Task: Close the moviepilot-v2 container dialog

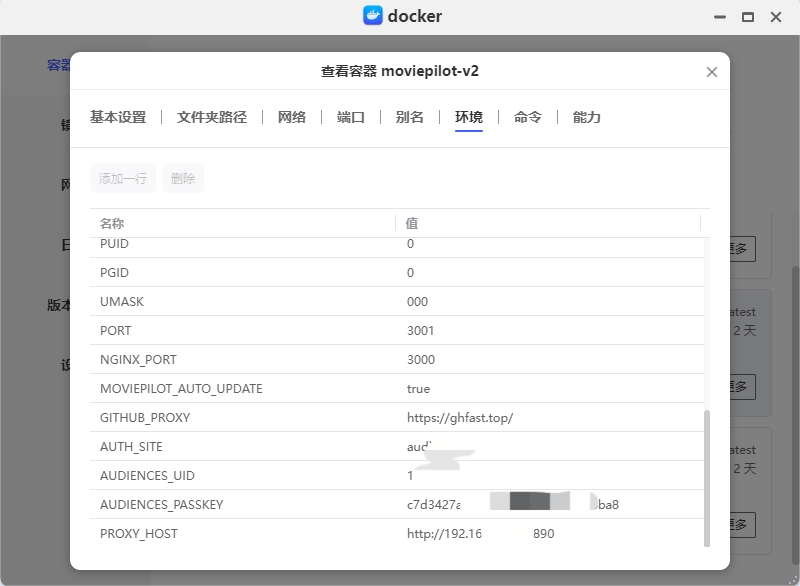Action: pyautogui.click(x=712, y=72)
